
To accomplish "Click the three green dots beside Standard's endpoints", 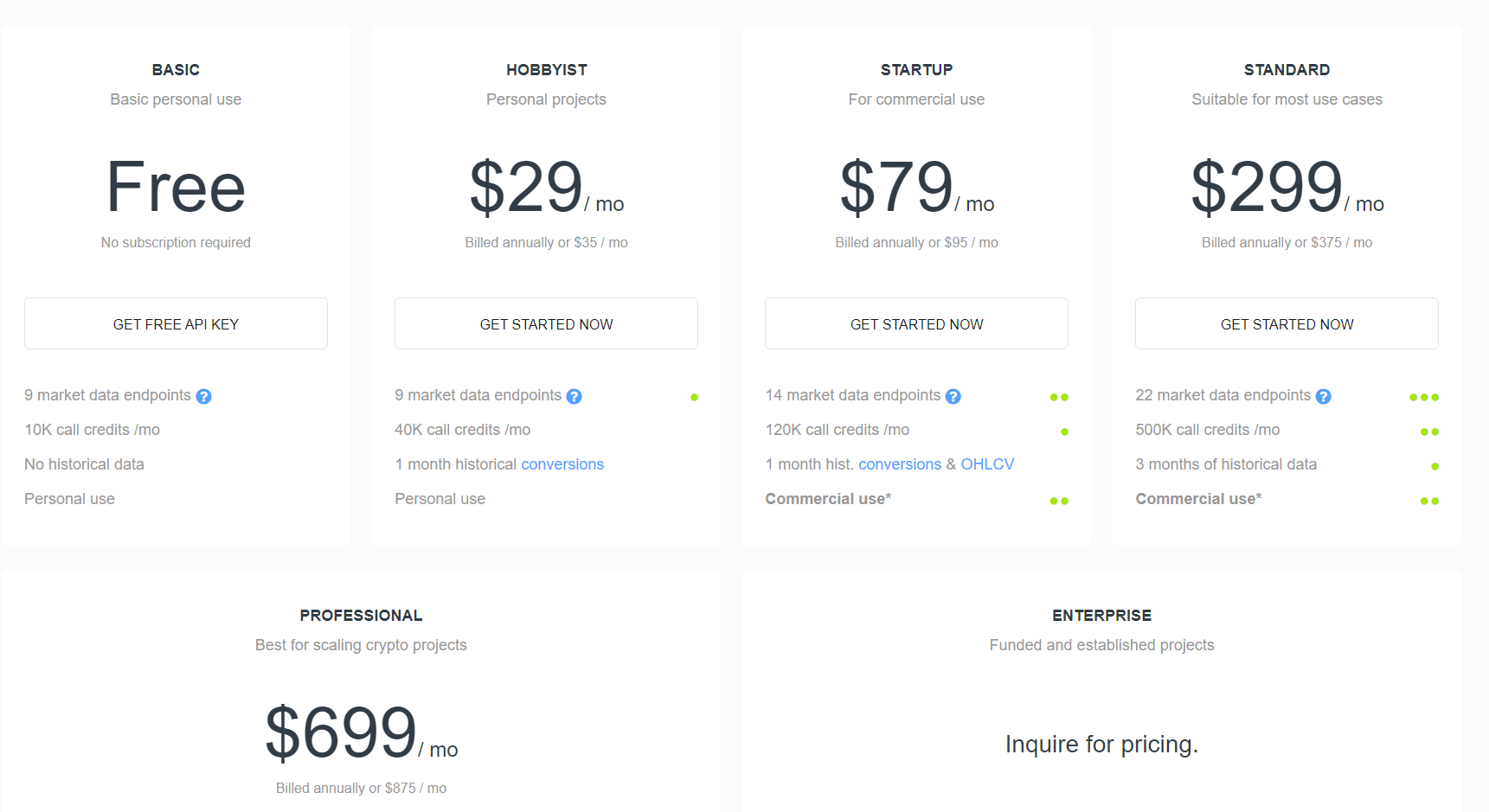I will pos(1423,397).
